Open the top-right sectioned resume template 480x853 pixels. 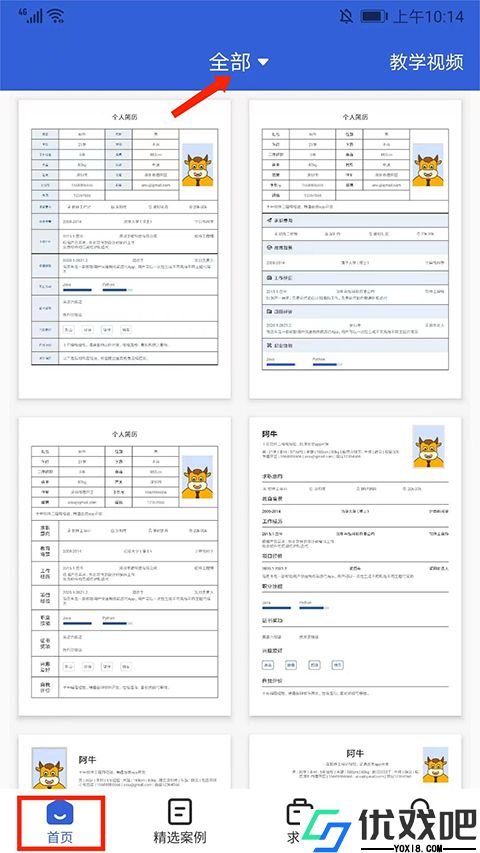coord(355,249)
